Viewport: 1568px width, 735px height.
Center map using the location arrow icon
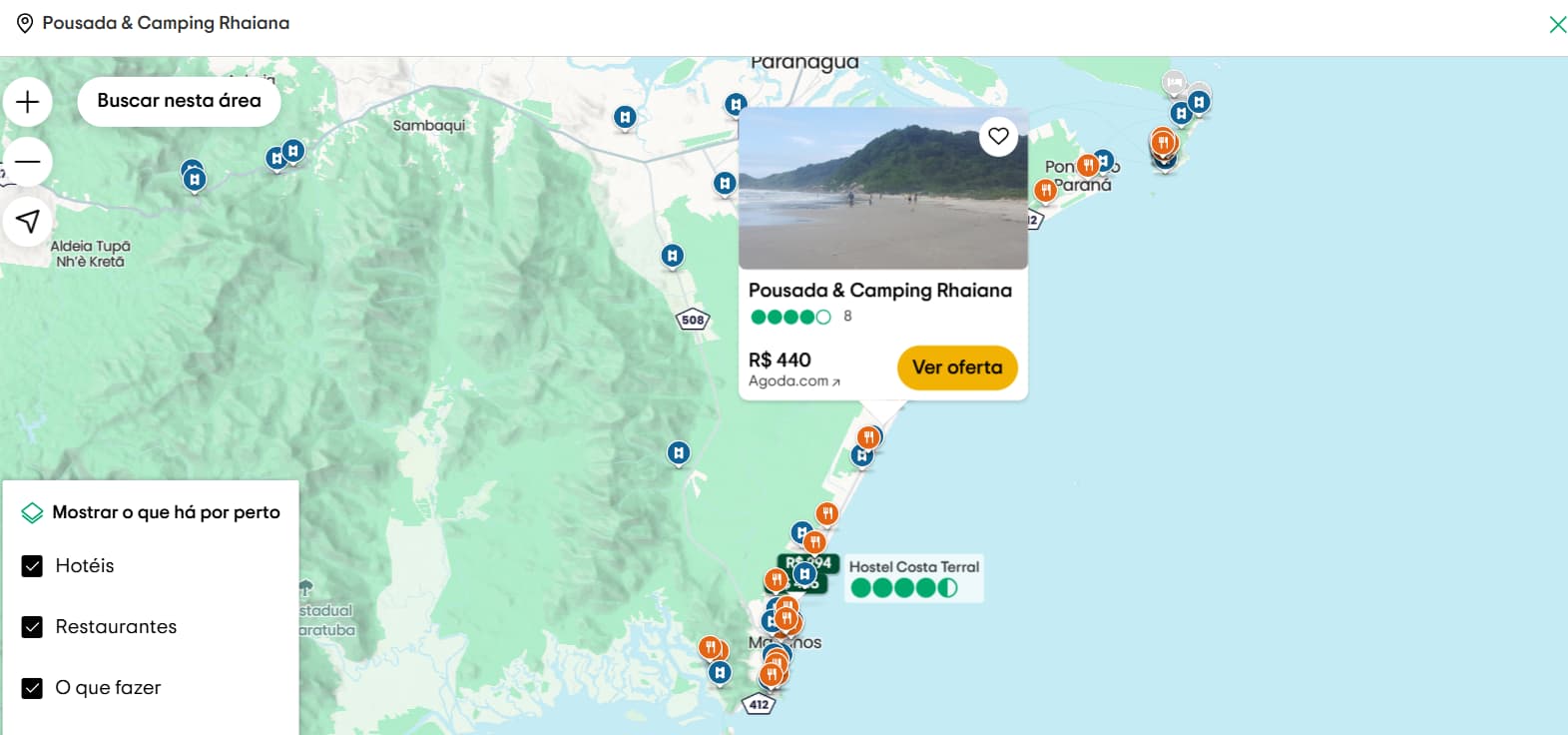coord(28,222)
